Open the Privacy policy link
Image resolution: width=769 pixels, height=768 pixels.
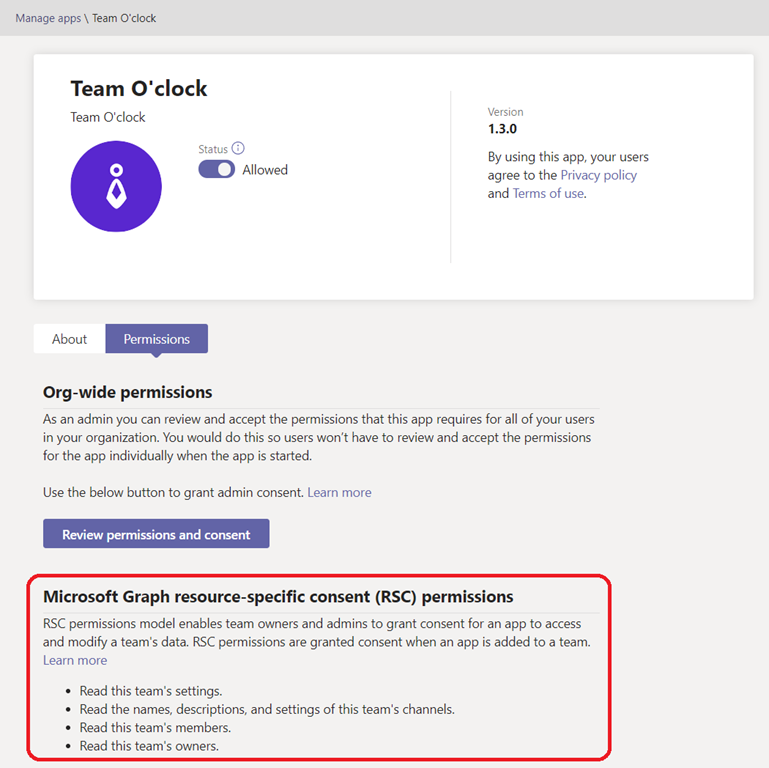click(x=598, y=175)
